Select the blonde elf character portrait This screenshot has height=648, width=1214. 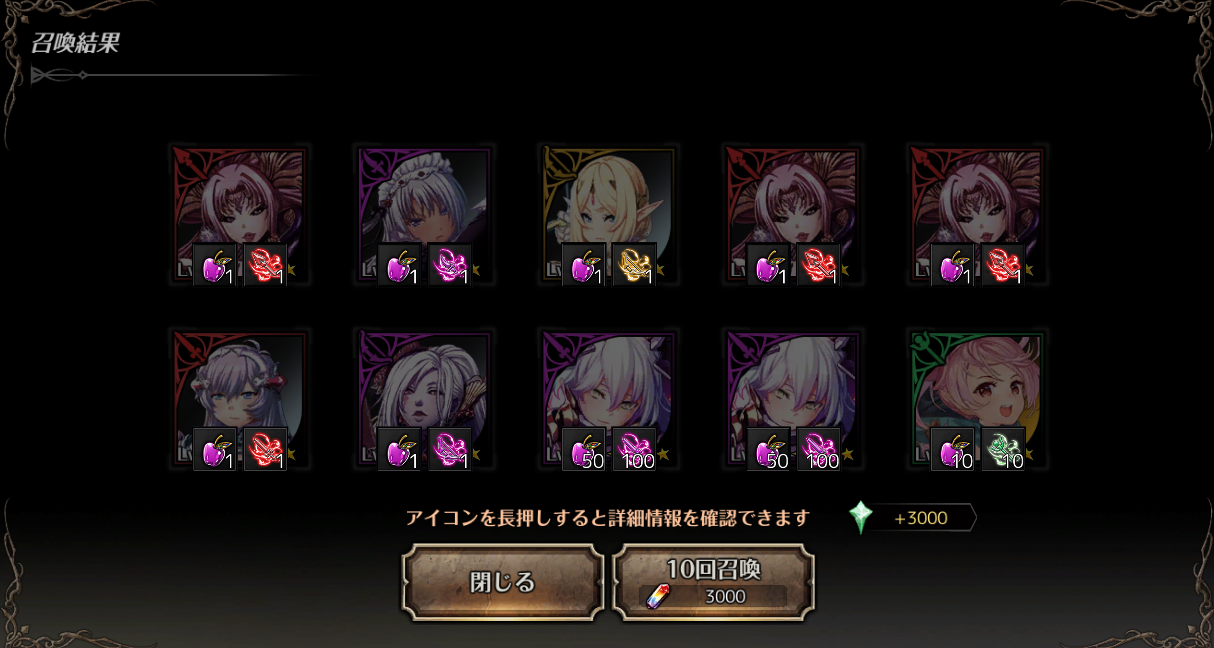click(x=608, y=214)
